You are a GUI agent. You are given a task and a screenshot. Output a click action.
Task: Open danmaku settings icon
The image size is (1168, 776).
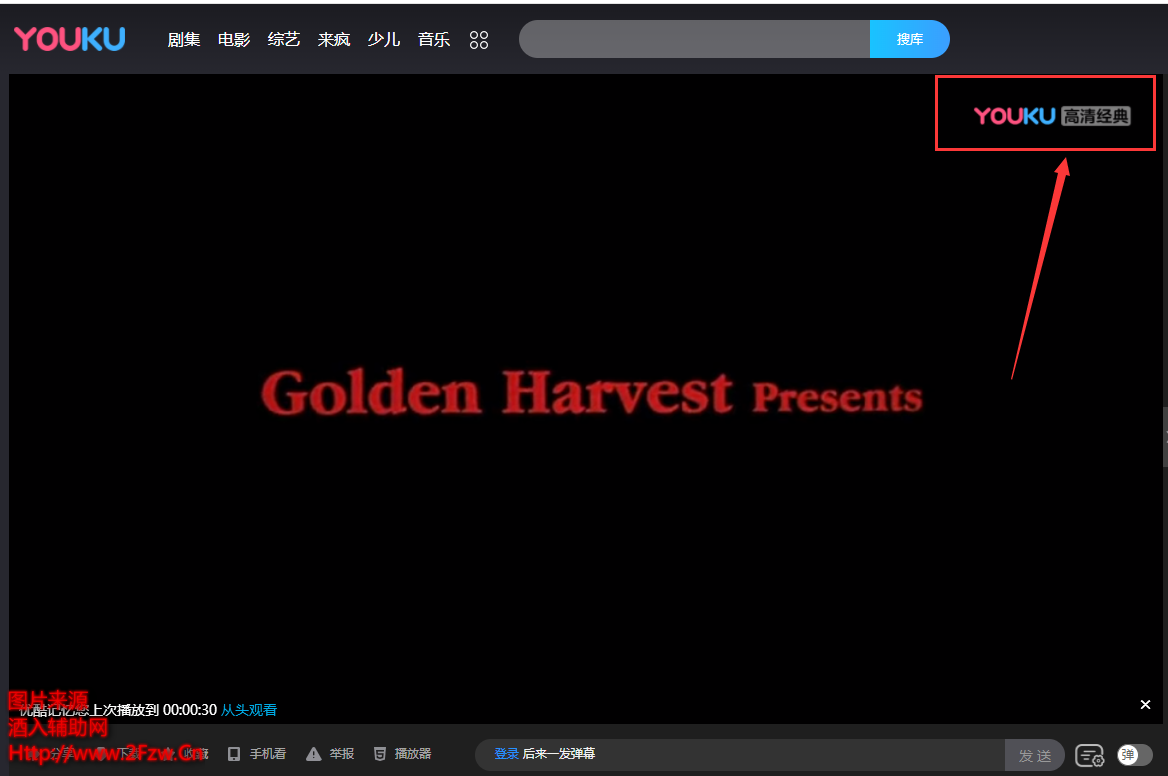point(1090,755)
